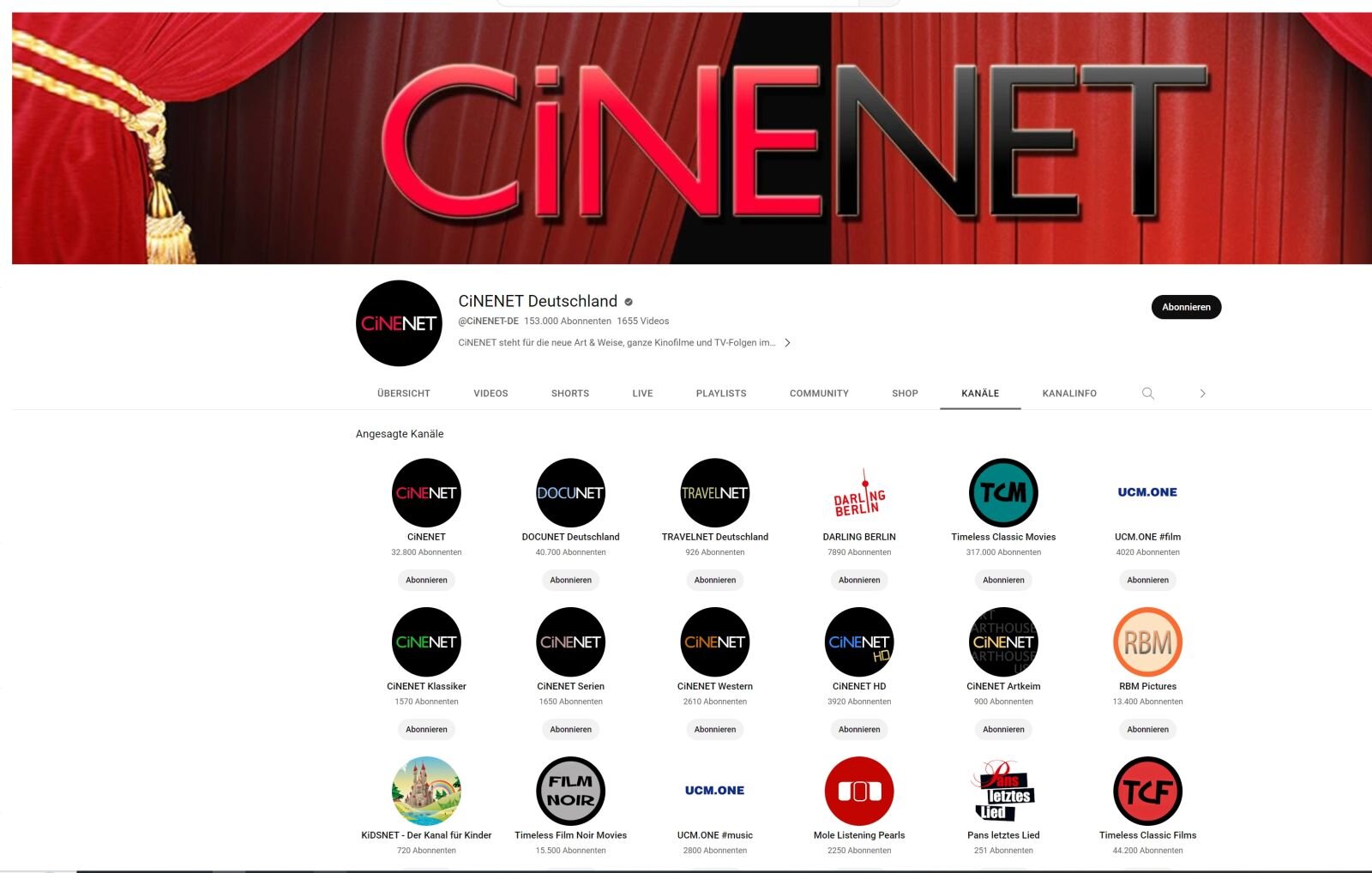Subscribe to DOCUNET Deutschland
Image resolution: width=1372 pixels, height=873 pixels.
coord(570,581)
